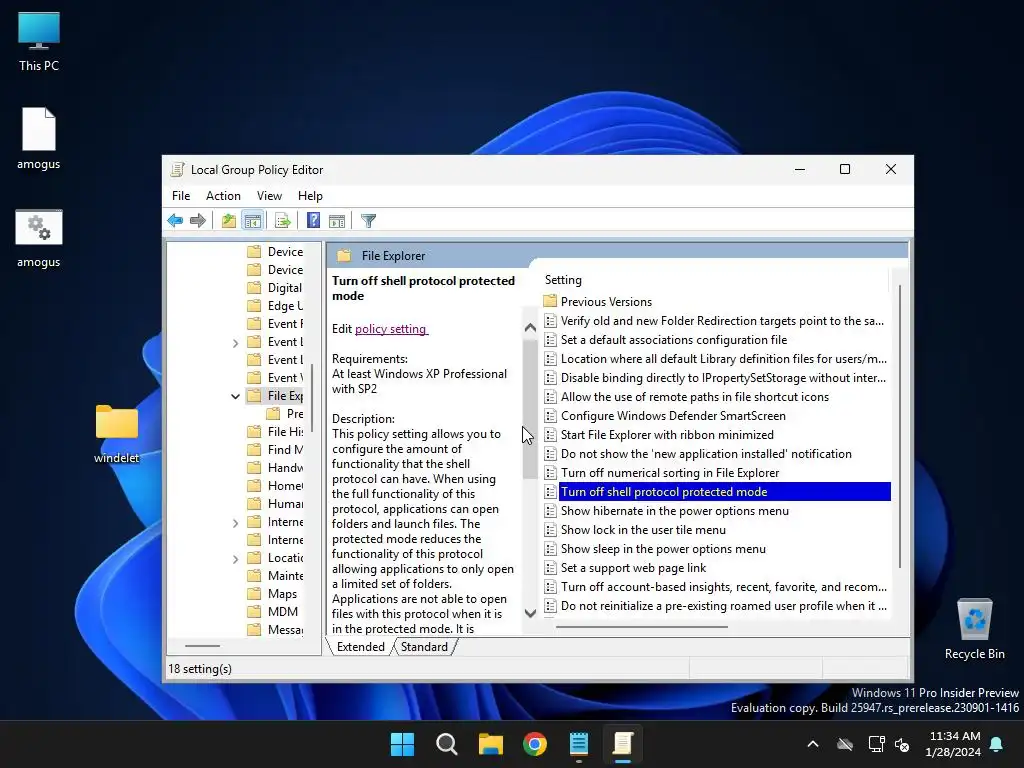The image size is (1024, 768).
Task: Select 'Location where all default Library definition' setting
Action: [716, 359]
